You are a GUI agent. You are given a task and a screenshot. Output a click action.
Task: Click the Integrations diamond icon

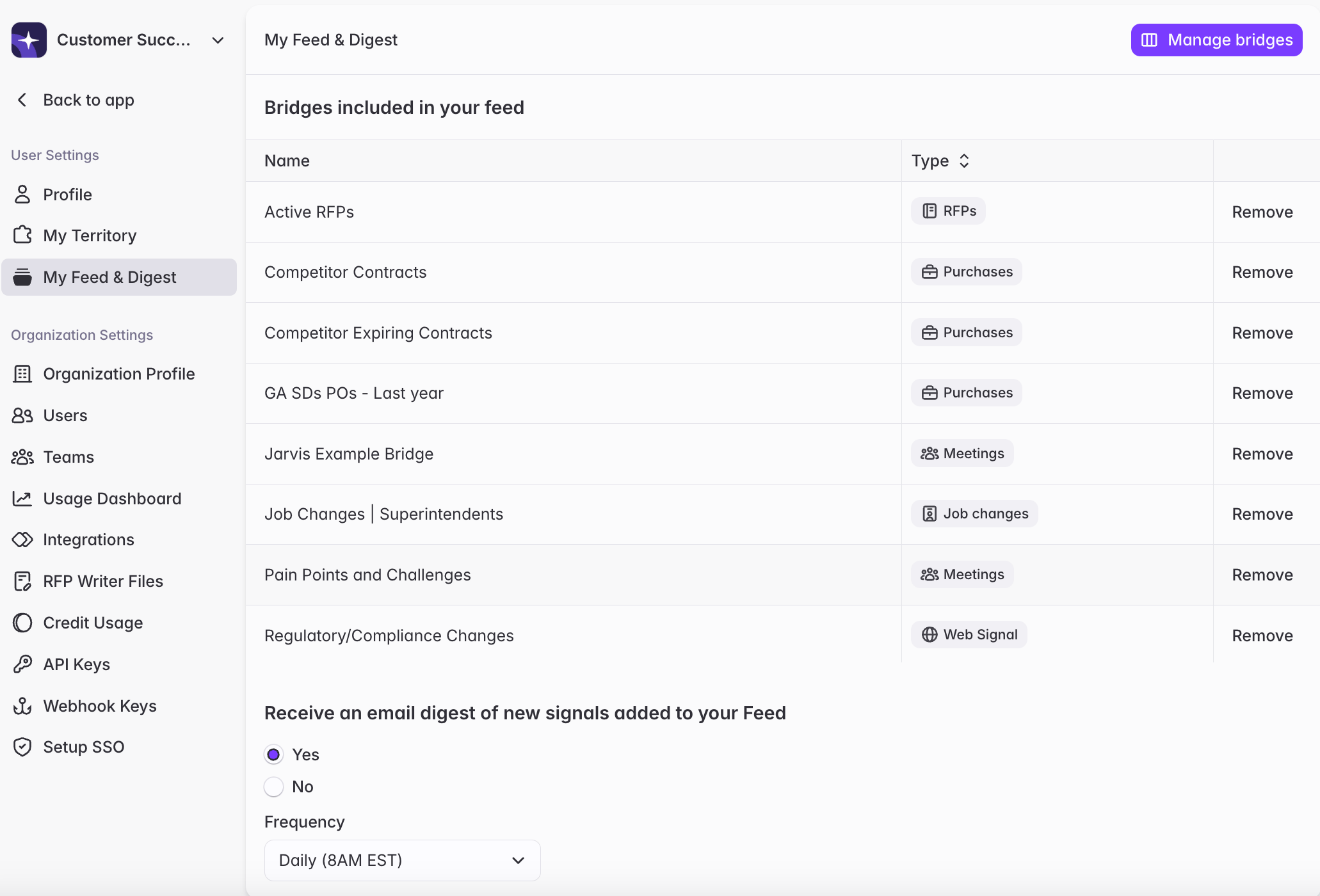22,540
